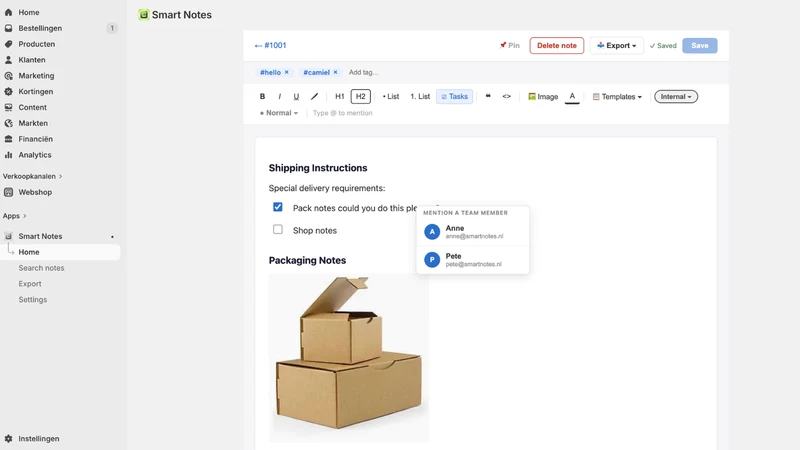Click the Bestellingen badge showing 1

112,28
